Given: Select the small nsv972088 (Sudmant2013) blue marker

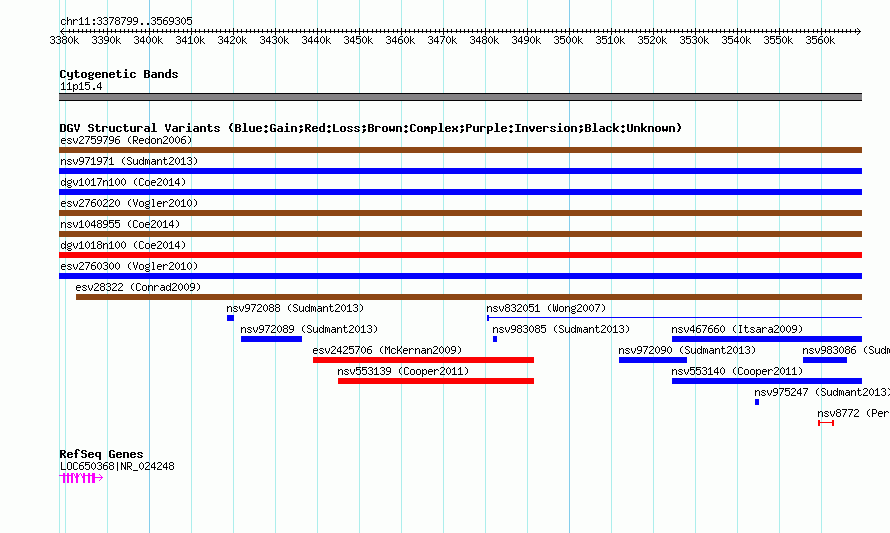Looking at the screenshot, I should point(230,318).
